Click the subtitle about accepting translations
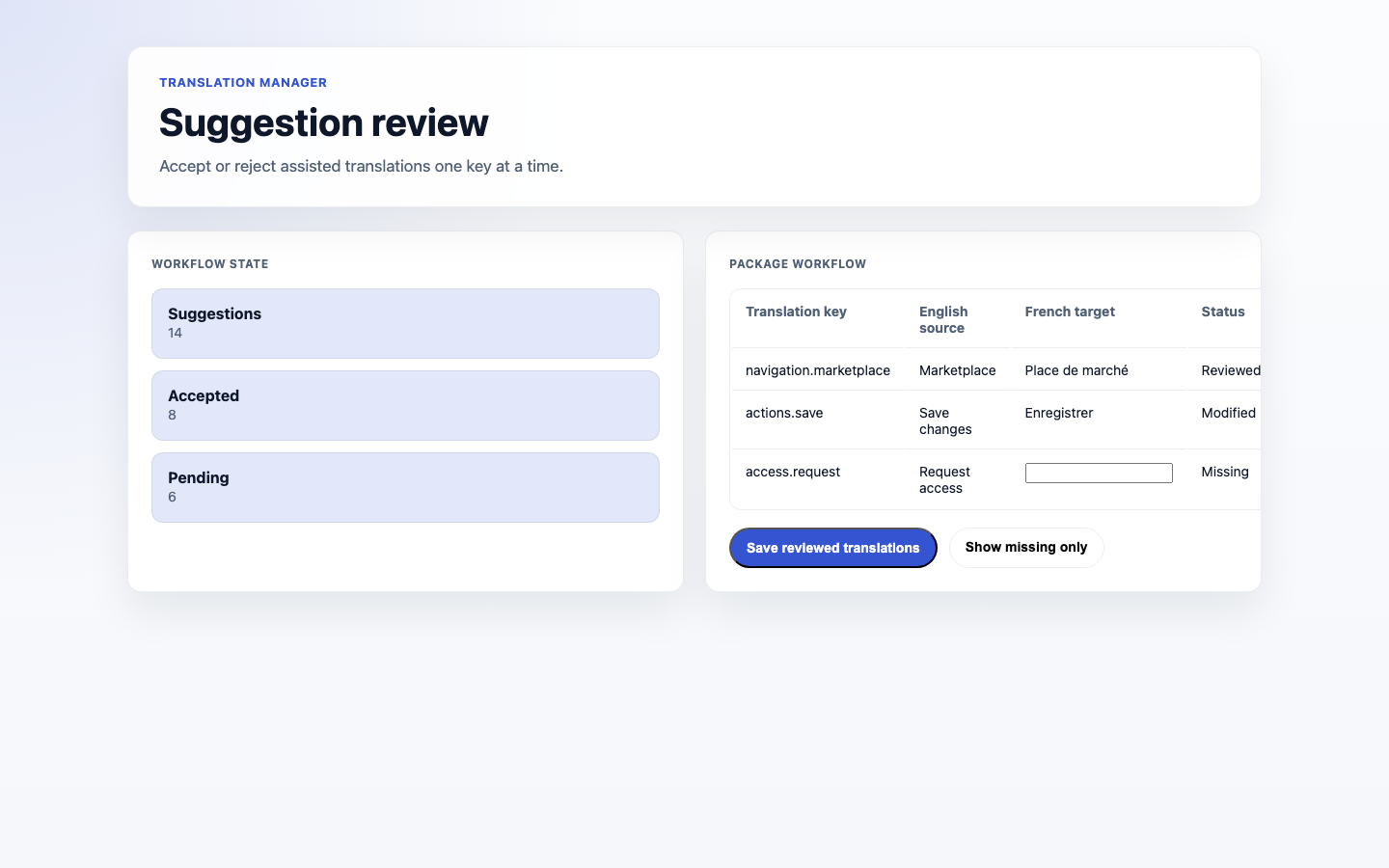The image size is (1389, 868). [x=362, y=166]
